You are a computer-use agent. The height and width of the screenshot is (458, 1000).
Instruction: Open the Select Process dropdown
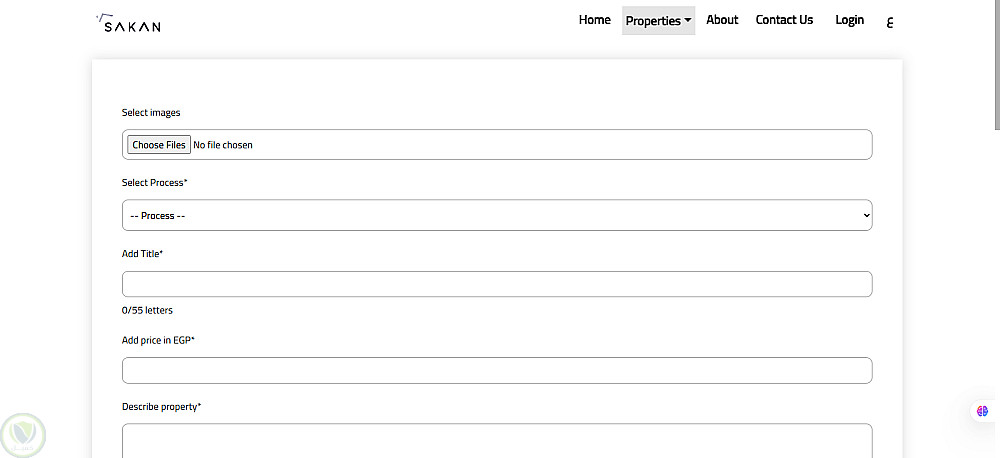[x=497, y=215]
